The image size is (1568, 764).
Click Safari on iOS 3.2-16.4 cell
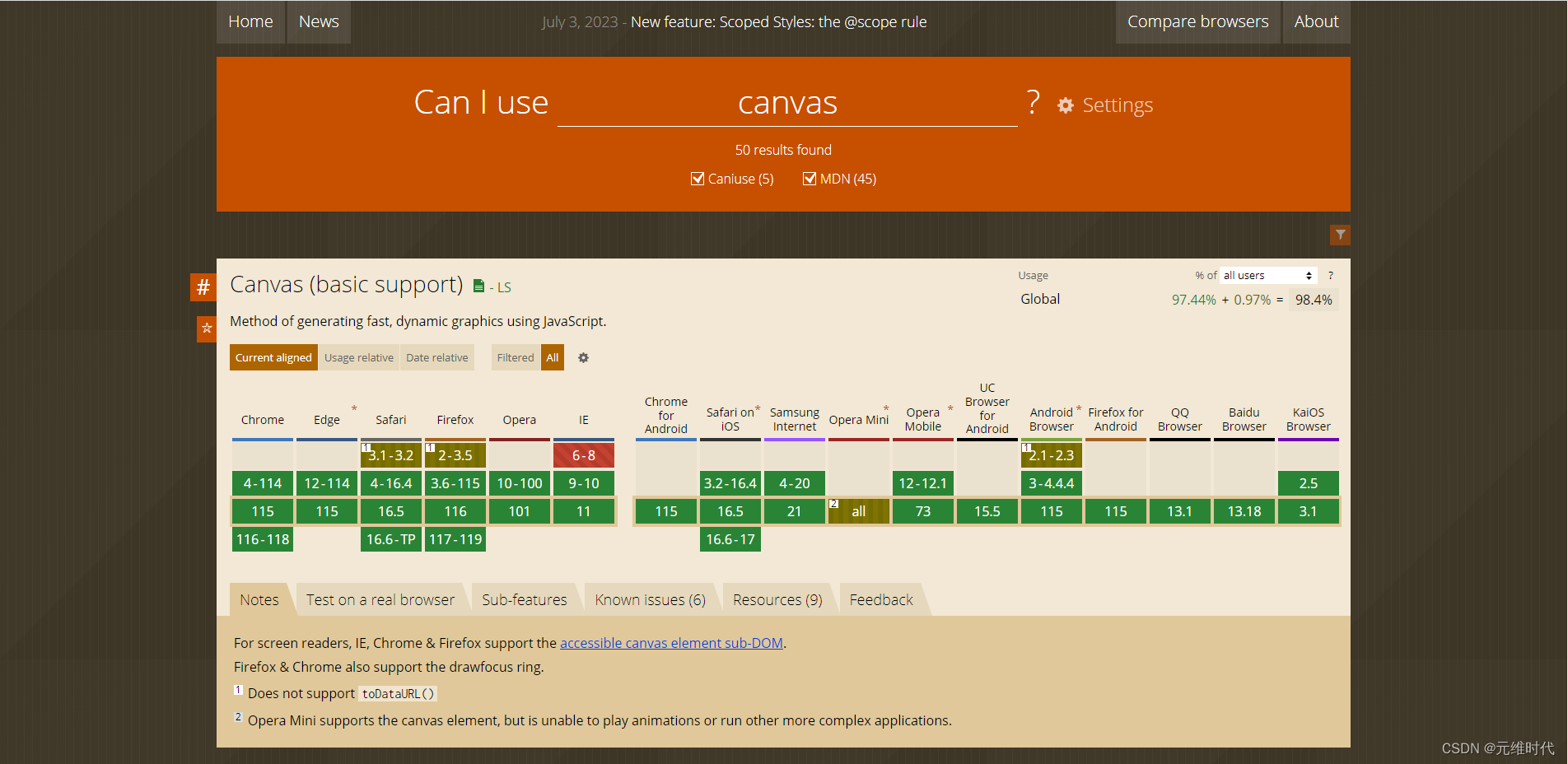tap(730, 483)
